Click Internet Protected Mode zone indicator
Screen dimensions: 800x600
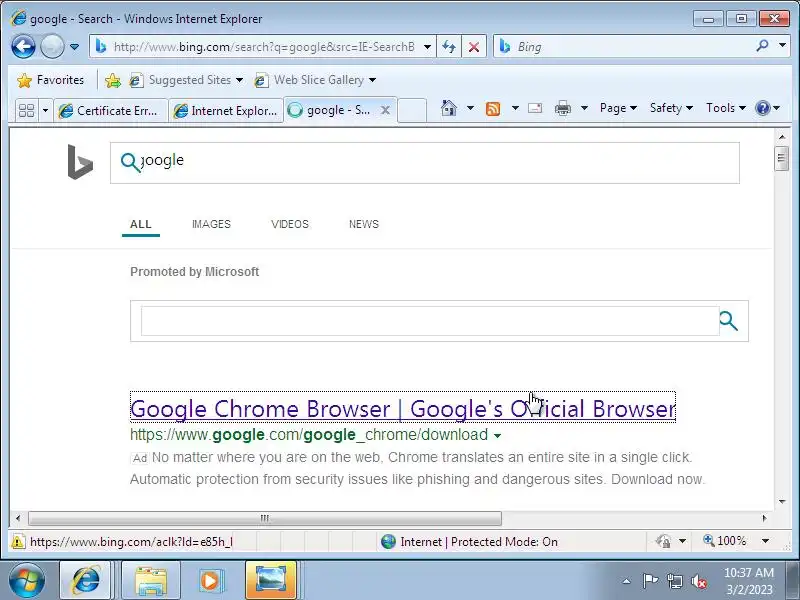[469, 541]
